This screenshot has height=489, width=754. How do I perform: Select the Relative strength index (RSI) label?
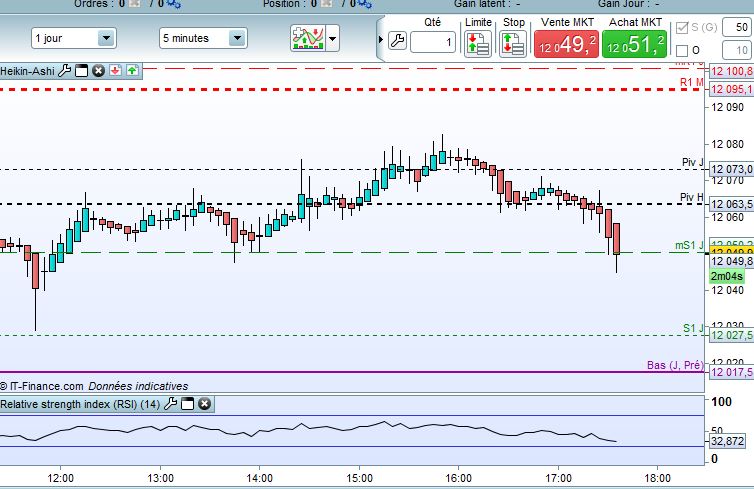(x=80, y=404)
